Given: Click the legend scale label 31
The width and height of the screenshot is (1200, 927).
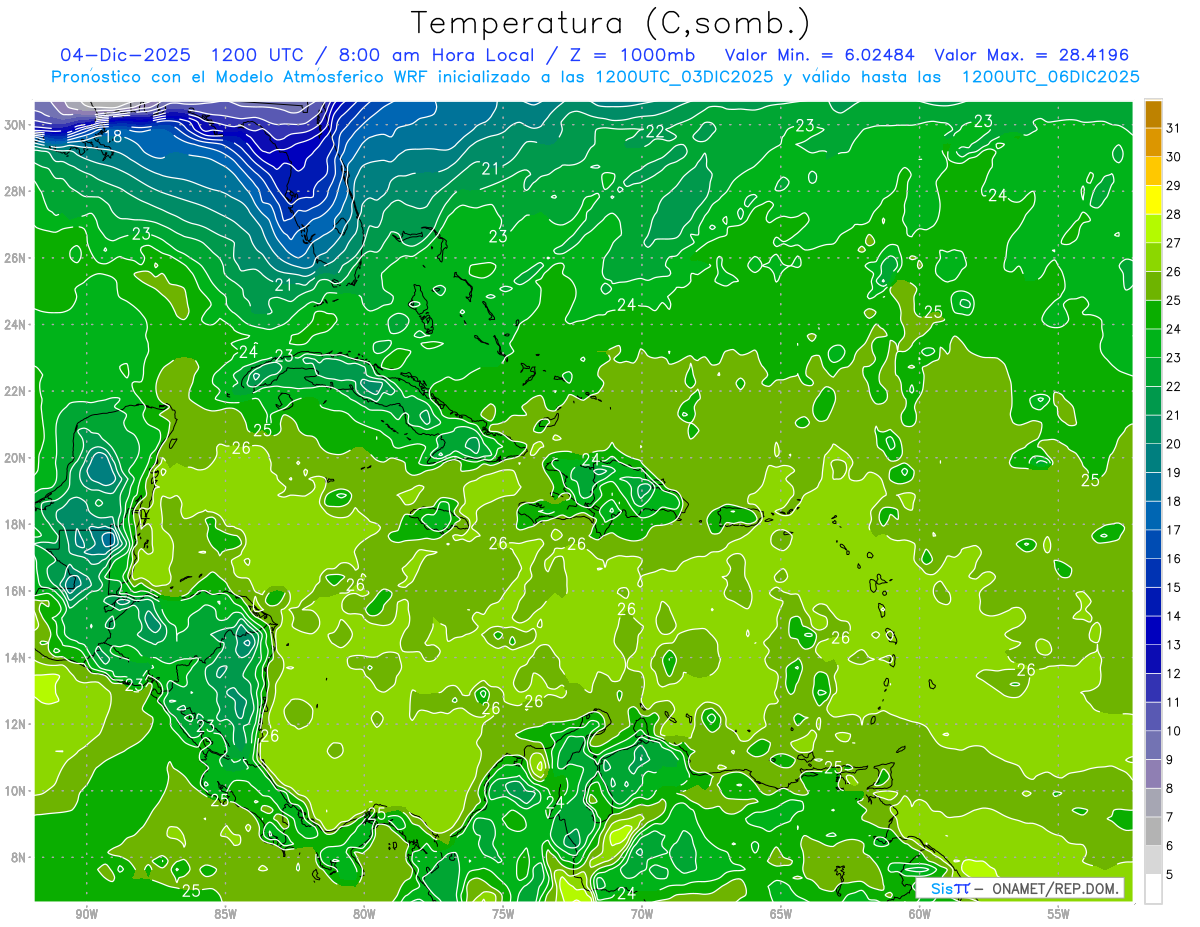Looking at the screenshot, I should [1174, 128].
